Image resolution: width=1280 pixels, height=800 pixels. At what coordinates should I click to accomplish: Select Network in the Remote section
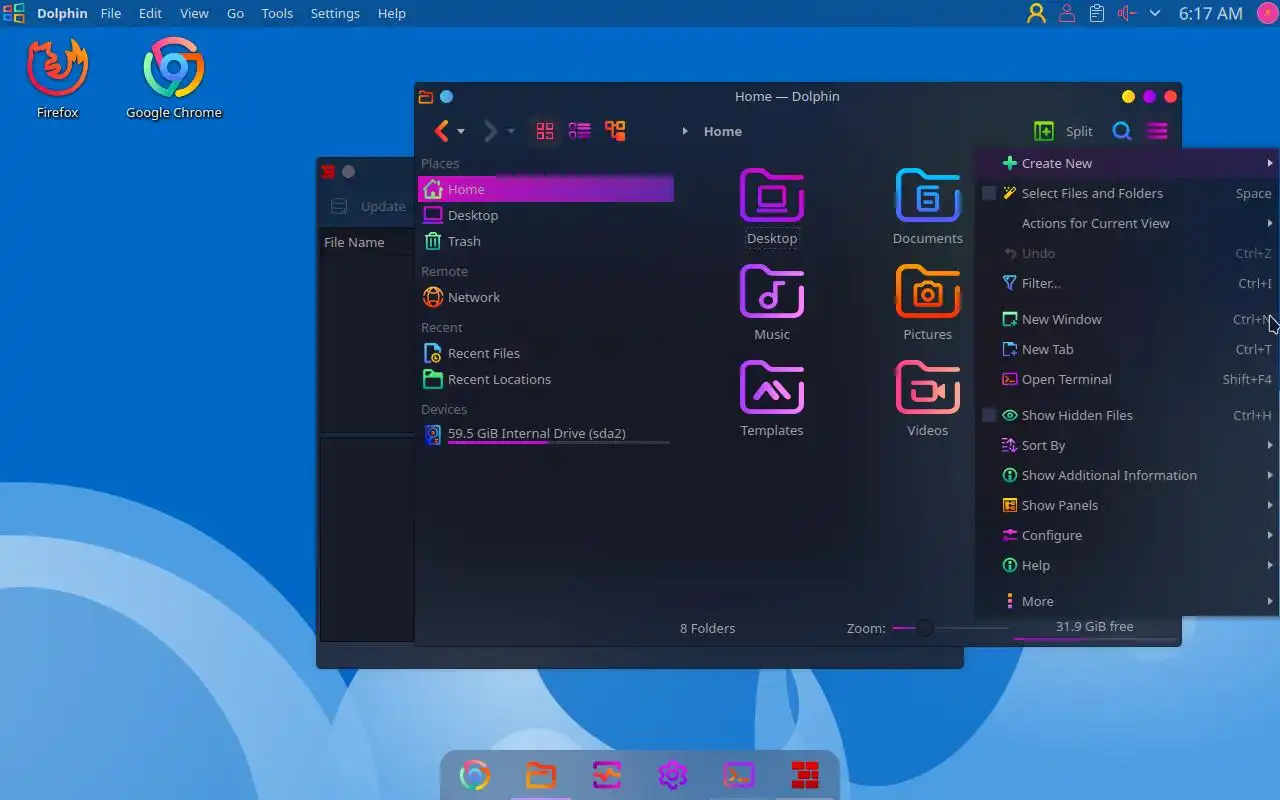pyautogui.click(x=546, y=297)
